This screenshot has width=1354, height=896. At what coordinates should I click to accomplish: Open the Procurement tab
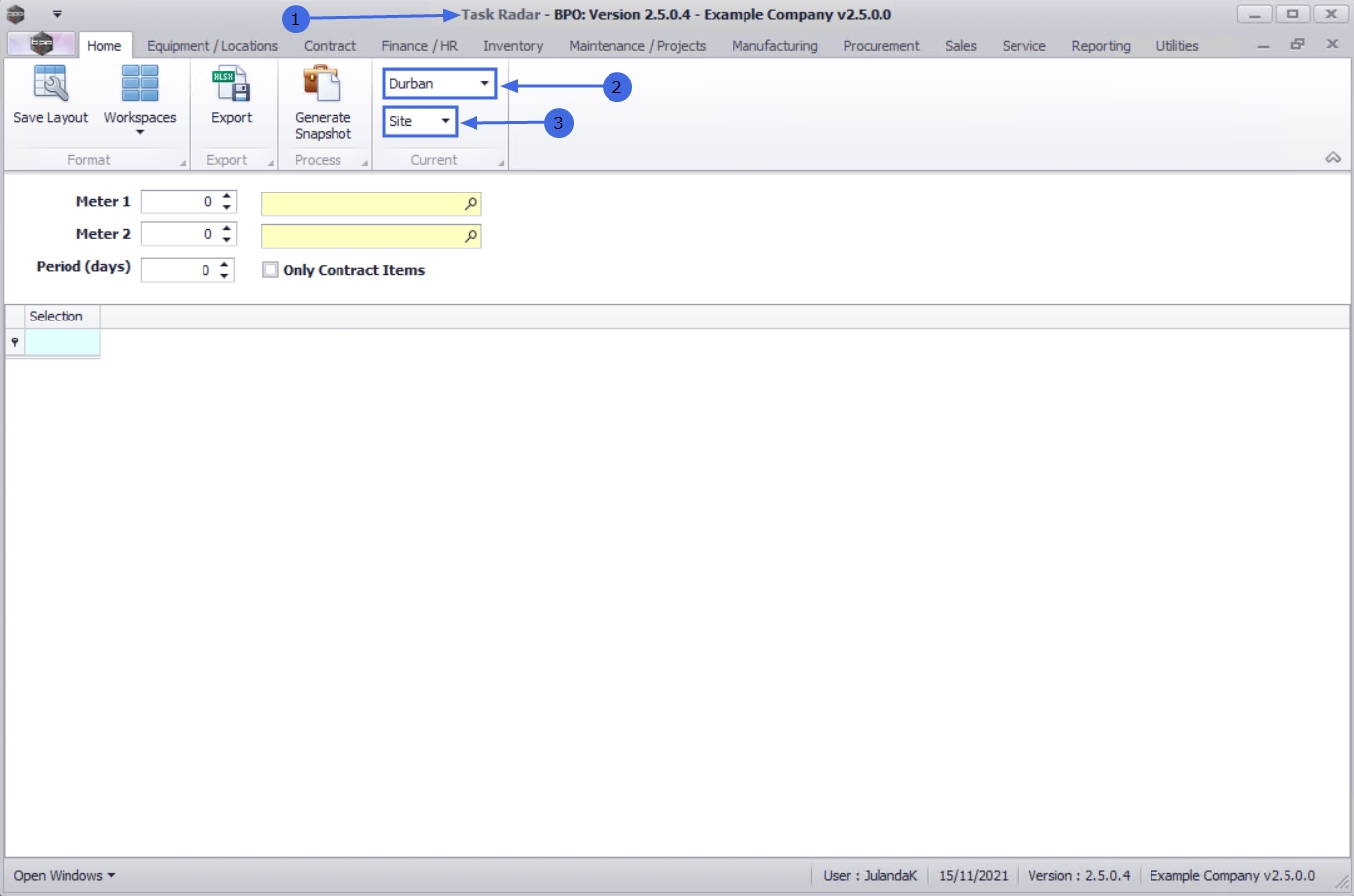tap(881, 46)
